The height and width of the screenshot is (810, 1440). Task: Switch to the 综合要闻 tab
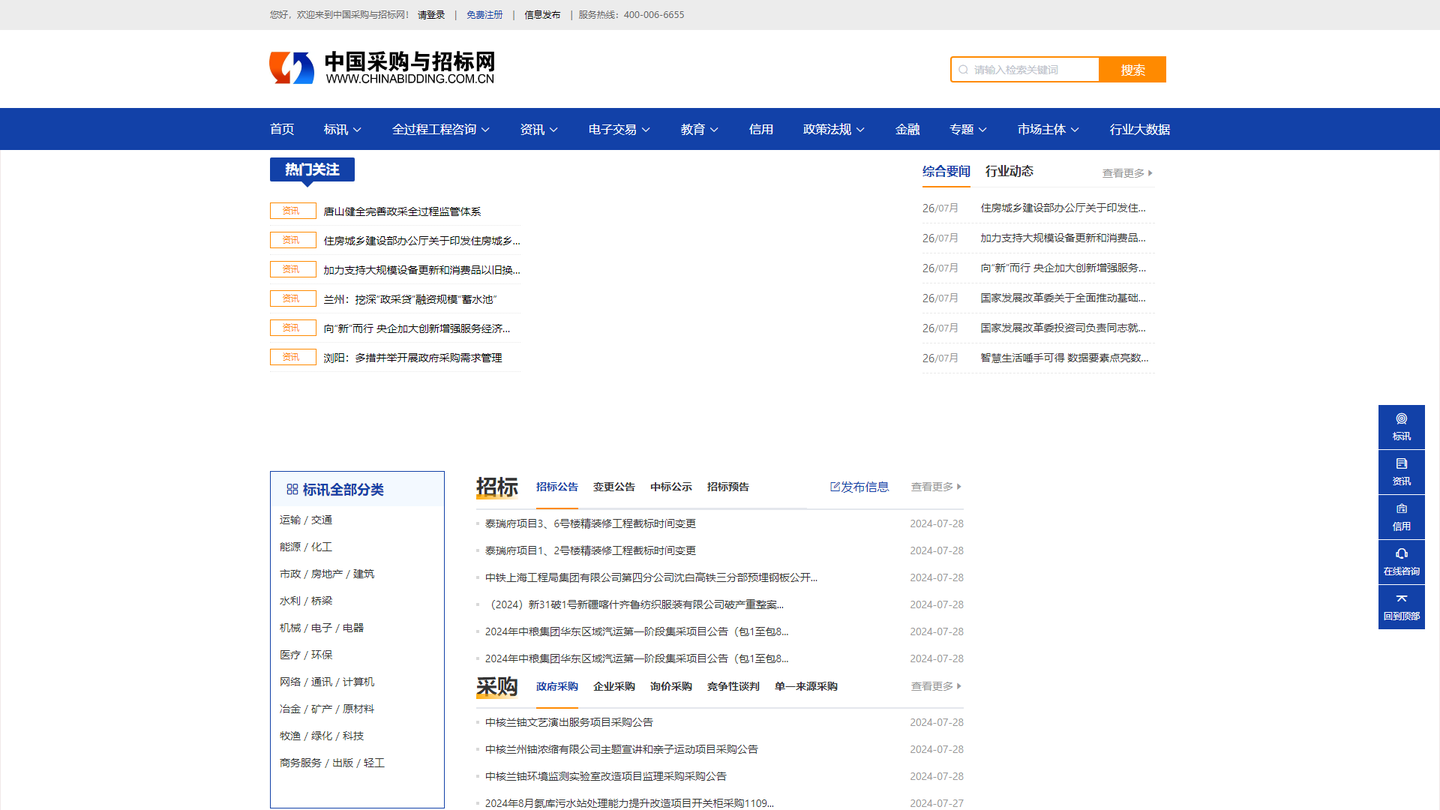[946, 171]
